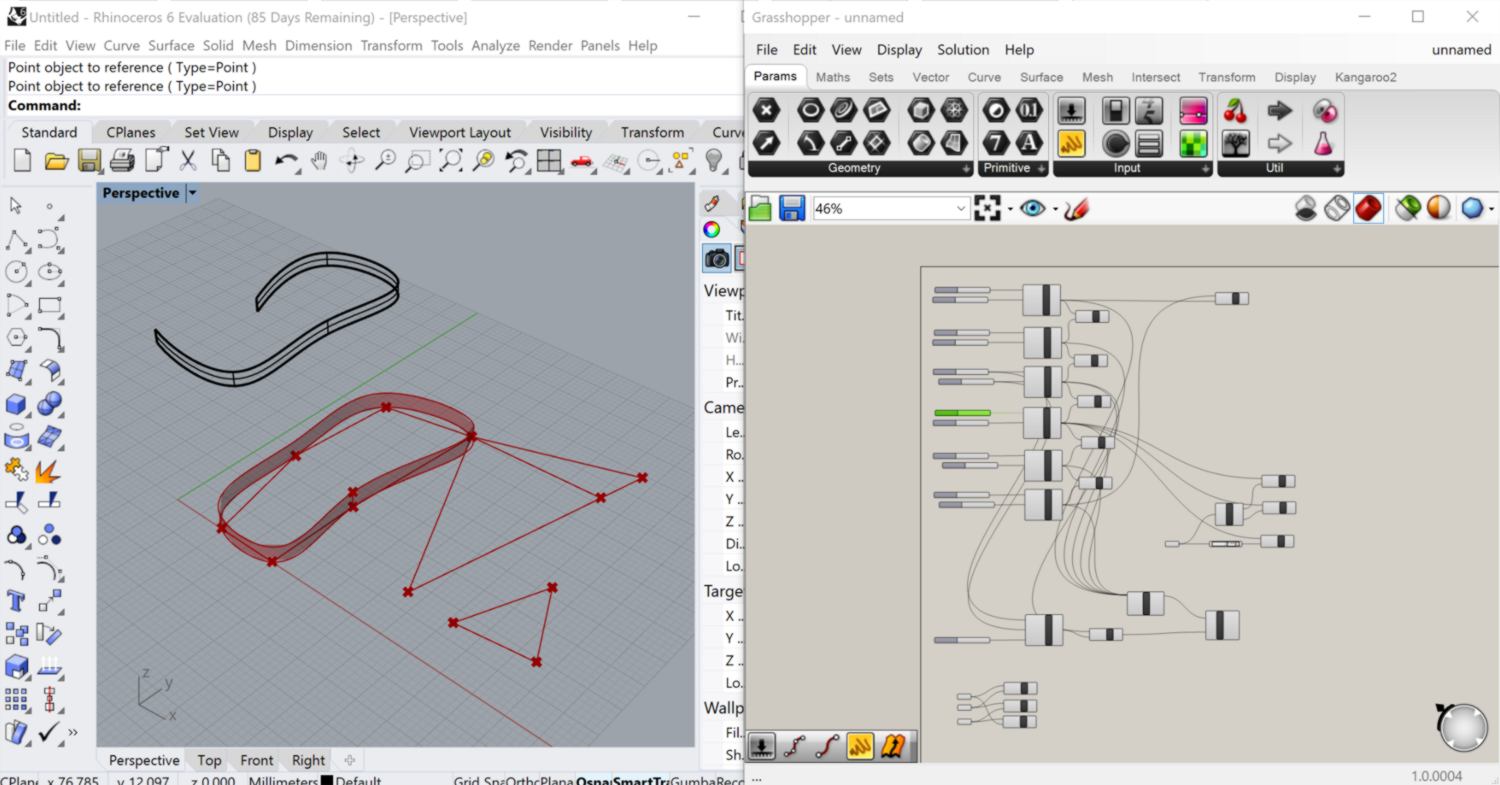Image resolution: width=1500 pixels, height=785 pixels.
Task: Click the cherry icon in Util panel
Action: pos(1236,111)
